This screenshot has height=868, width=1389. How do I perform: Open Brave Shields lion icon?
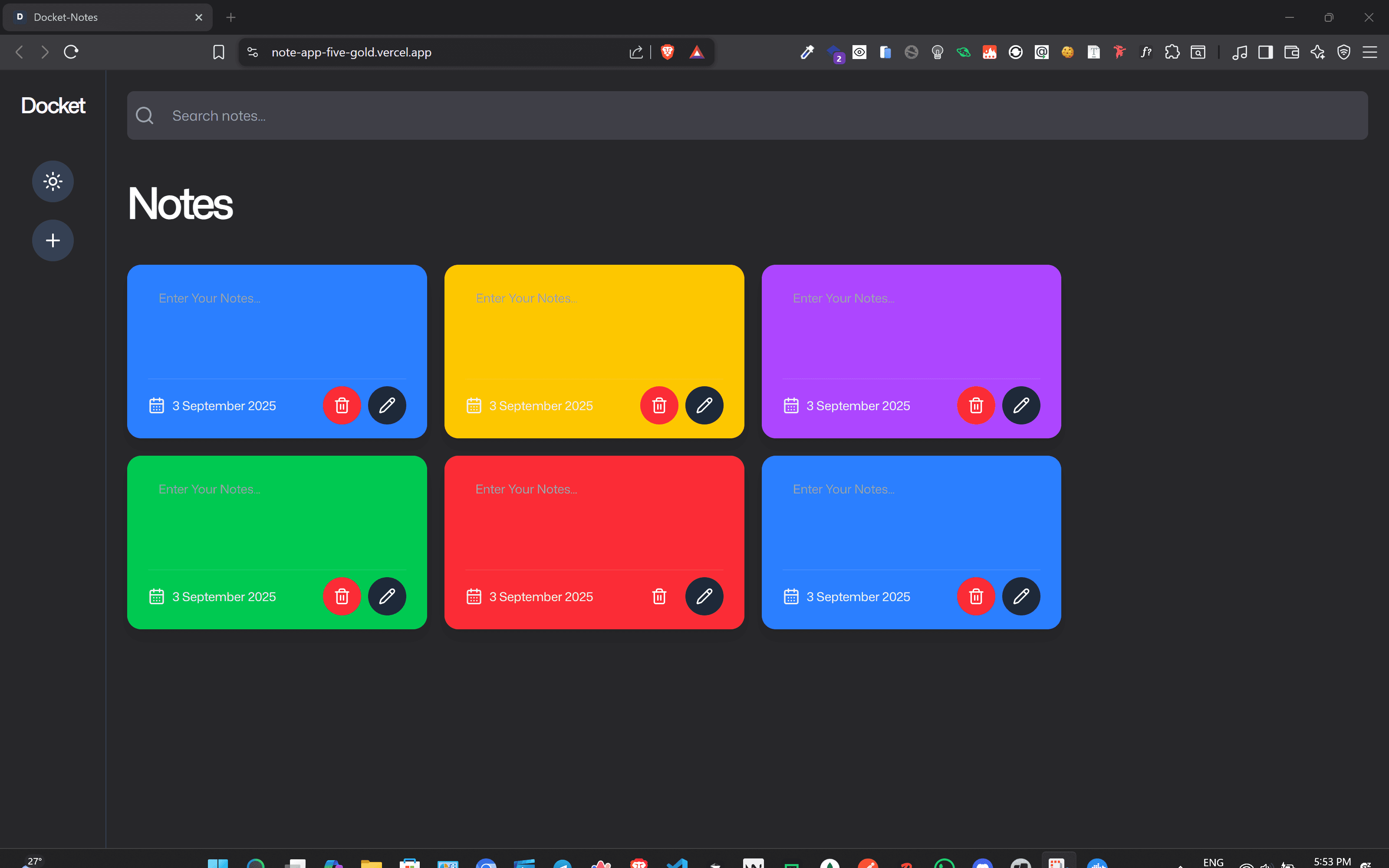click(667, 52)
